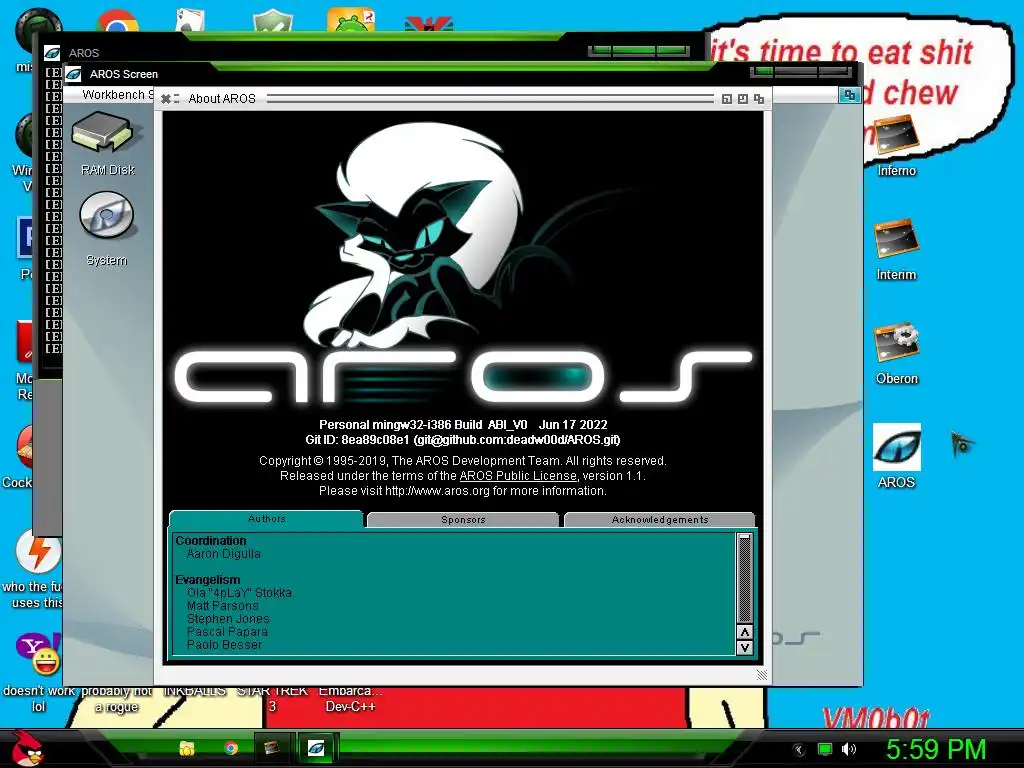Click the authors list scroll down arrow

pyautogui.click(x=744, y=648)
